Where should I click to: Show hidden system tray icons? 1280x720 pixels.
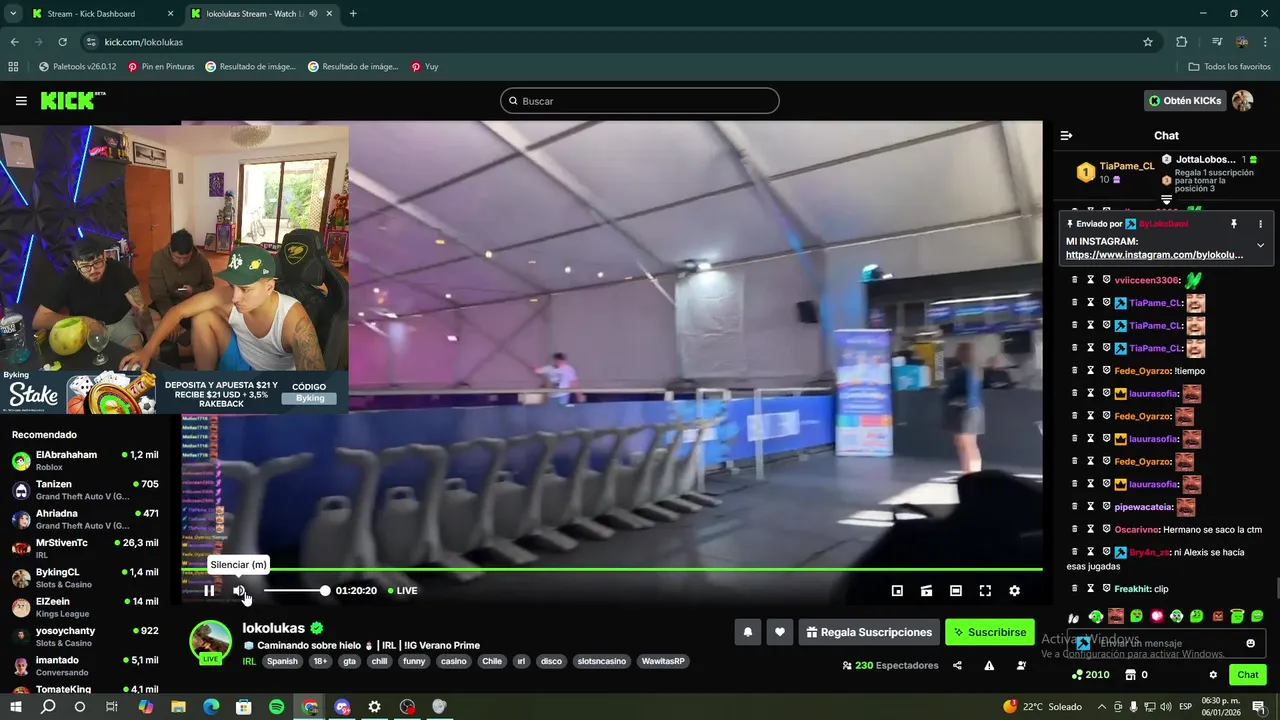tap(1102, 707)
